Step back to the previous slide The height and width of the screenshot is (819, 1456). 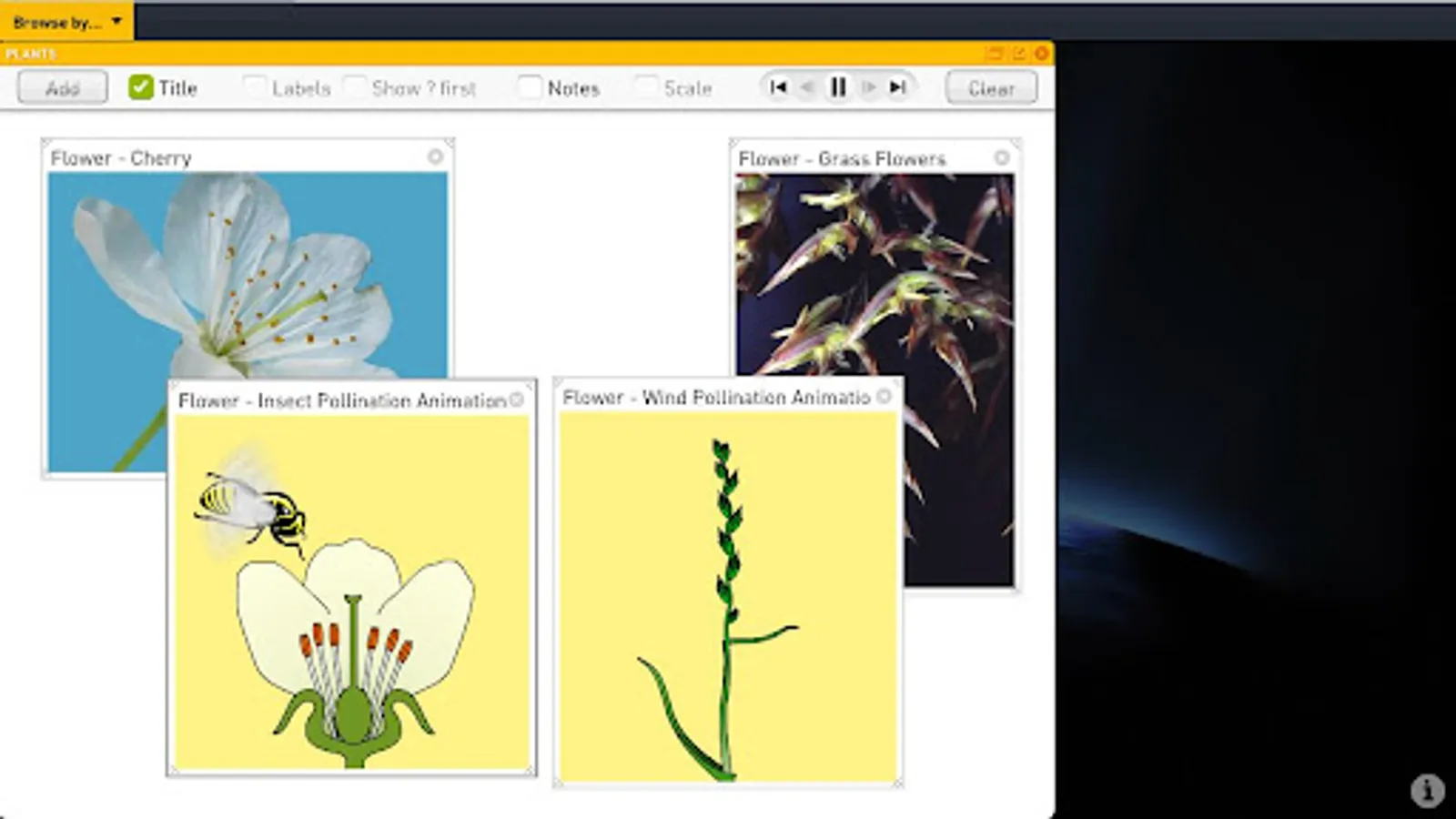(807, 87)
